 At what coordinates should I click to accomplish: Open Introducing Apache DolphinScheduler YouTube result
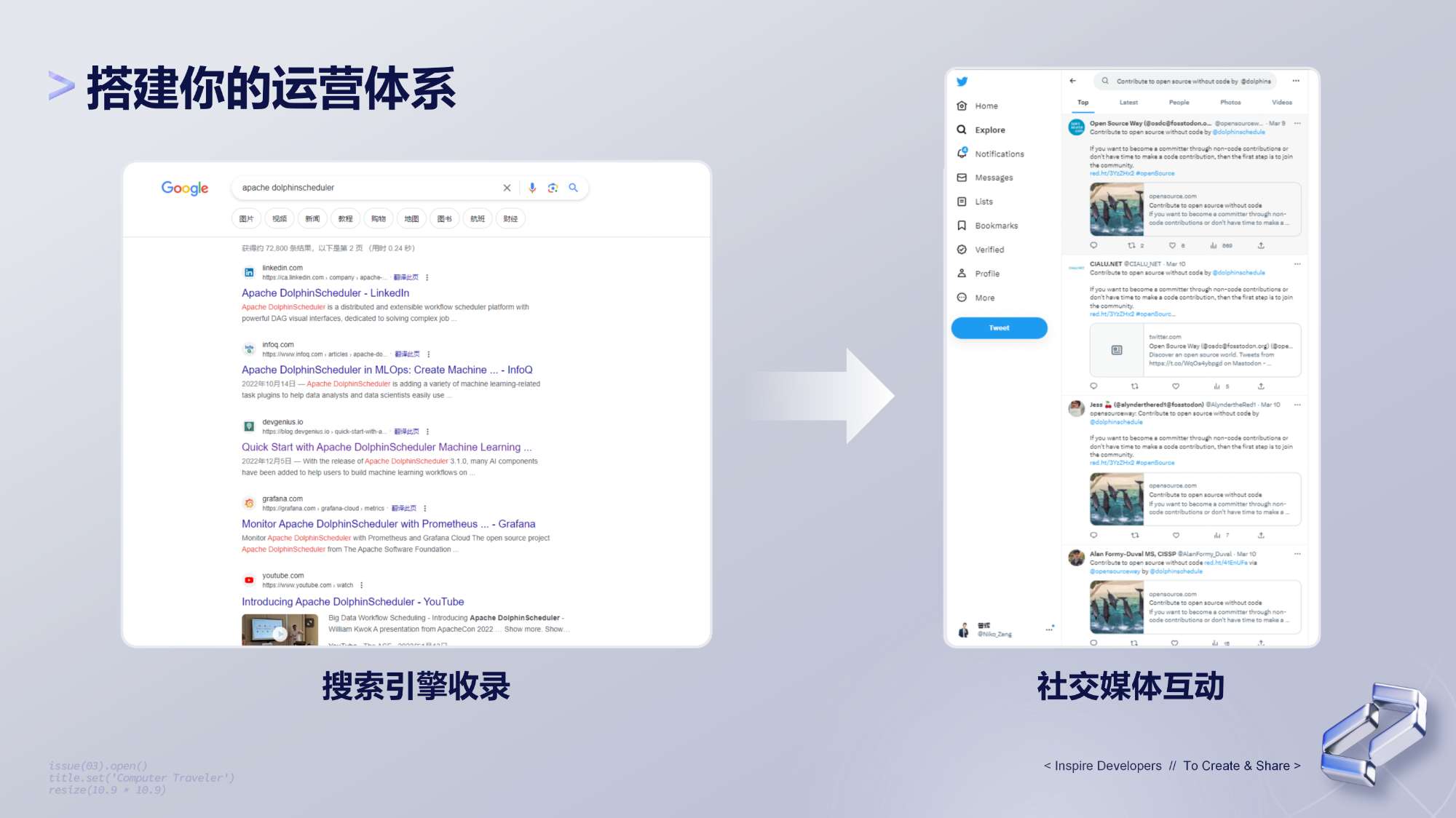(x=353, y=602)
